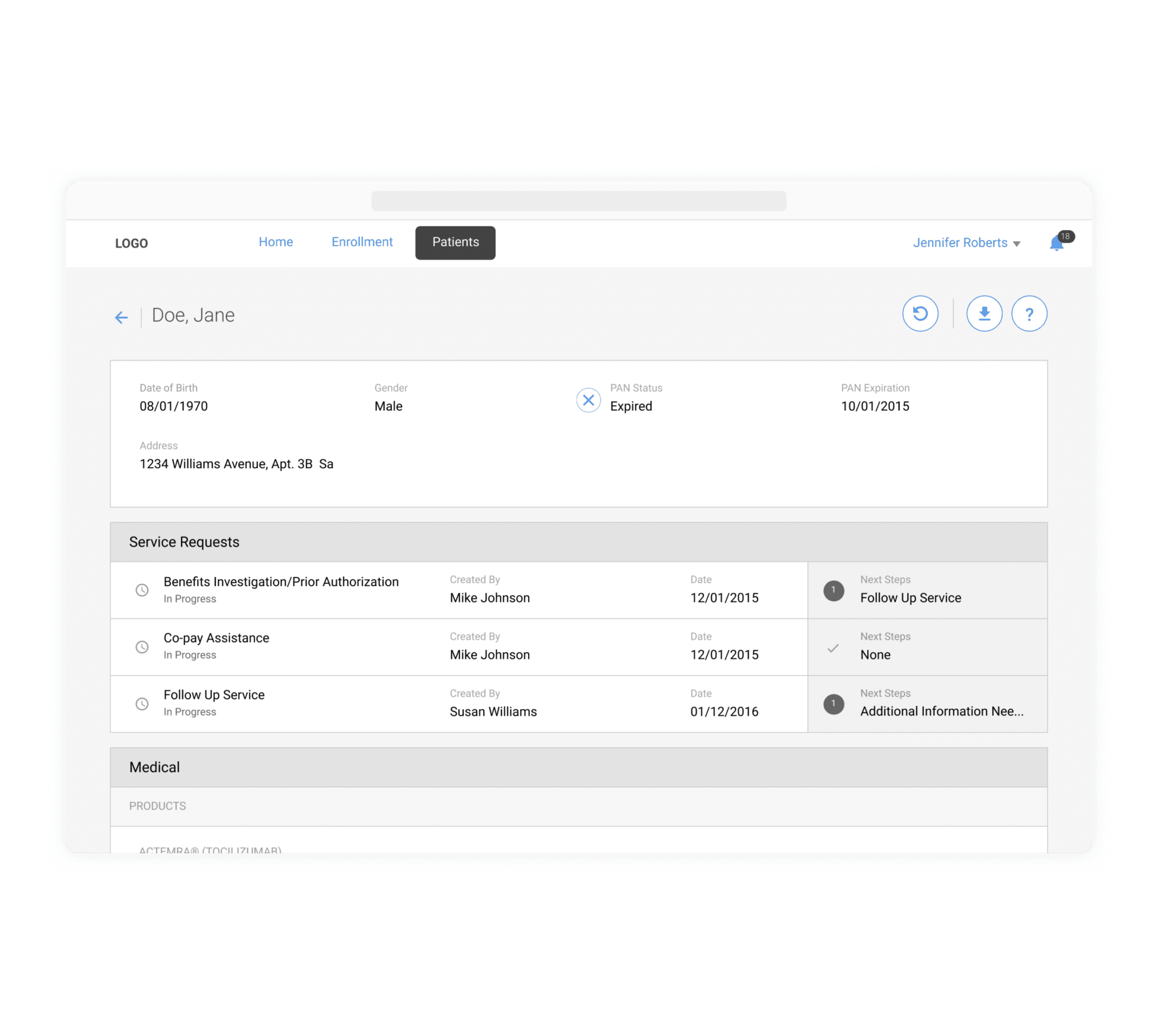
Task: Go to the Home tab
Action: click(x=276, y=242)
